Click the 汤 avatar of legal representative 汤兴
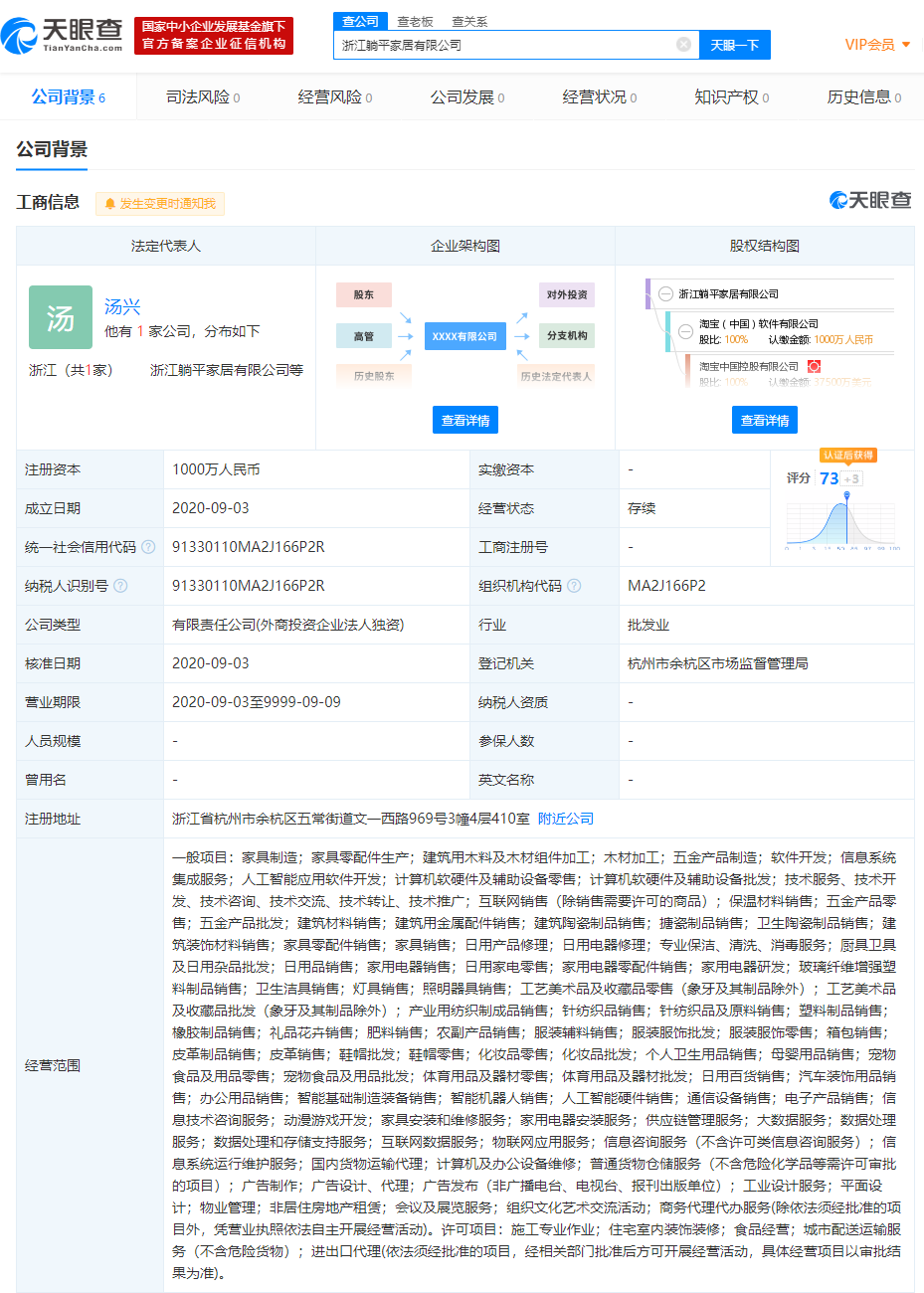This screenshot has width=924, height=1293. pyautogui.click(x=60, y=317)
